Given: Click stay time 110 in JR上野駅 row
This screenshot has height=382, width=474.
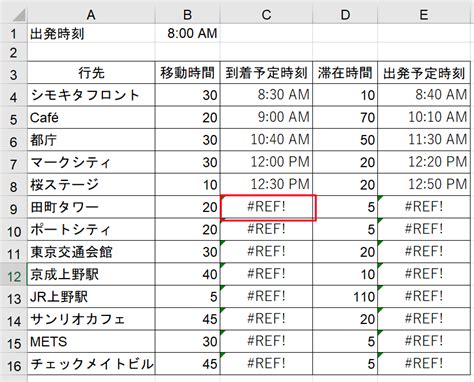Looking at the screenshot, I should (x=345, y=297).
